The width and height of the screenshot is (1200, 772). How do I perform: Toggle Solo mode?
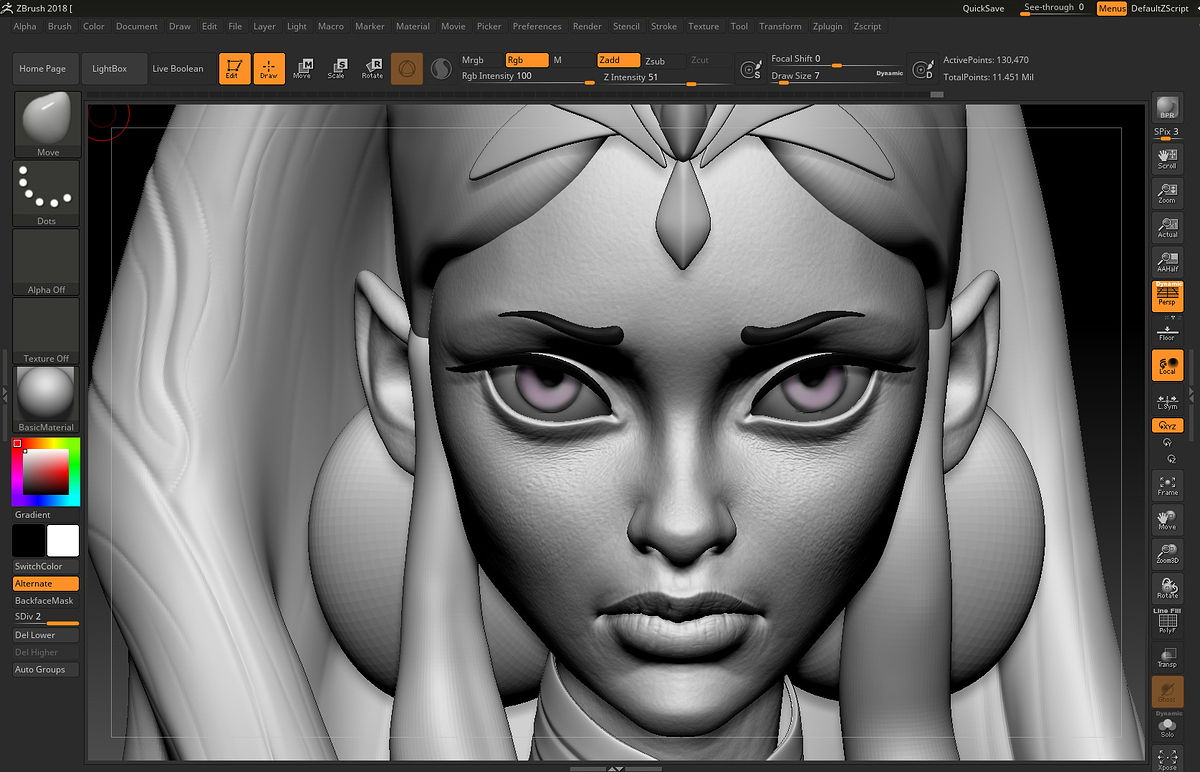coord(1167,726)
